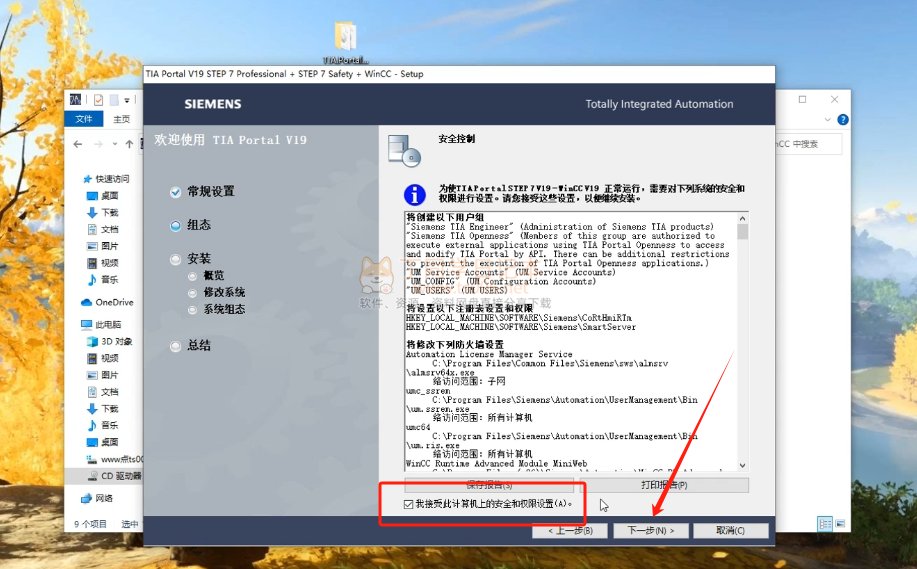Open the 主页 tab in Explorer

click(x=122, y=119)
